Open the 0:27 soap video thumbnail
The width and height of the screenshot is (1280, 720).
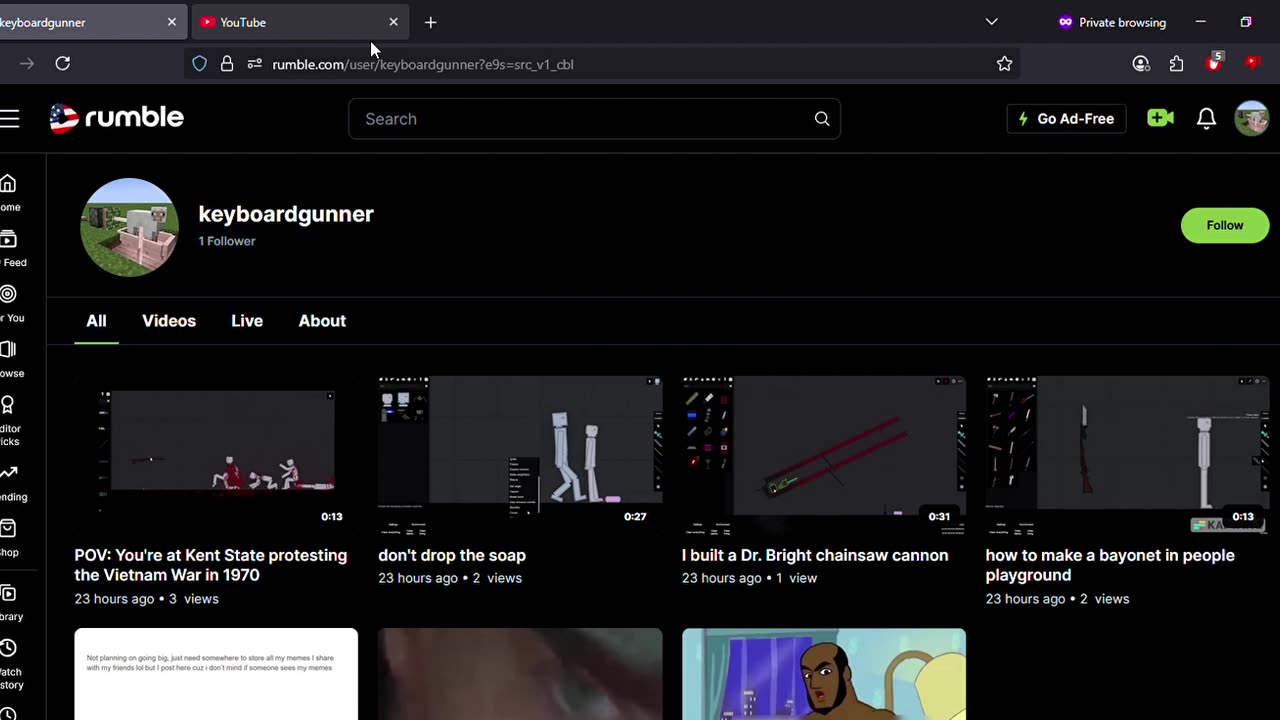coord(520,456)
